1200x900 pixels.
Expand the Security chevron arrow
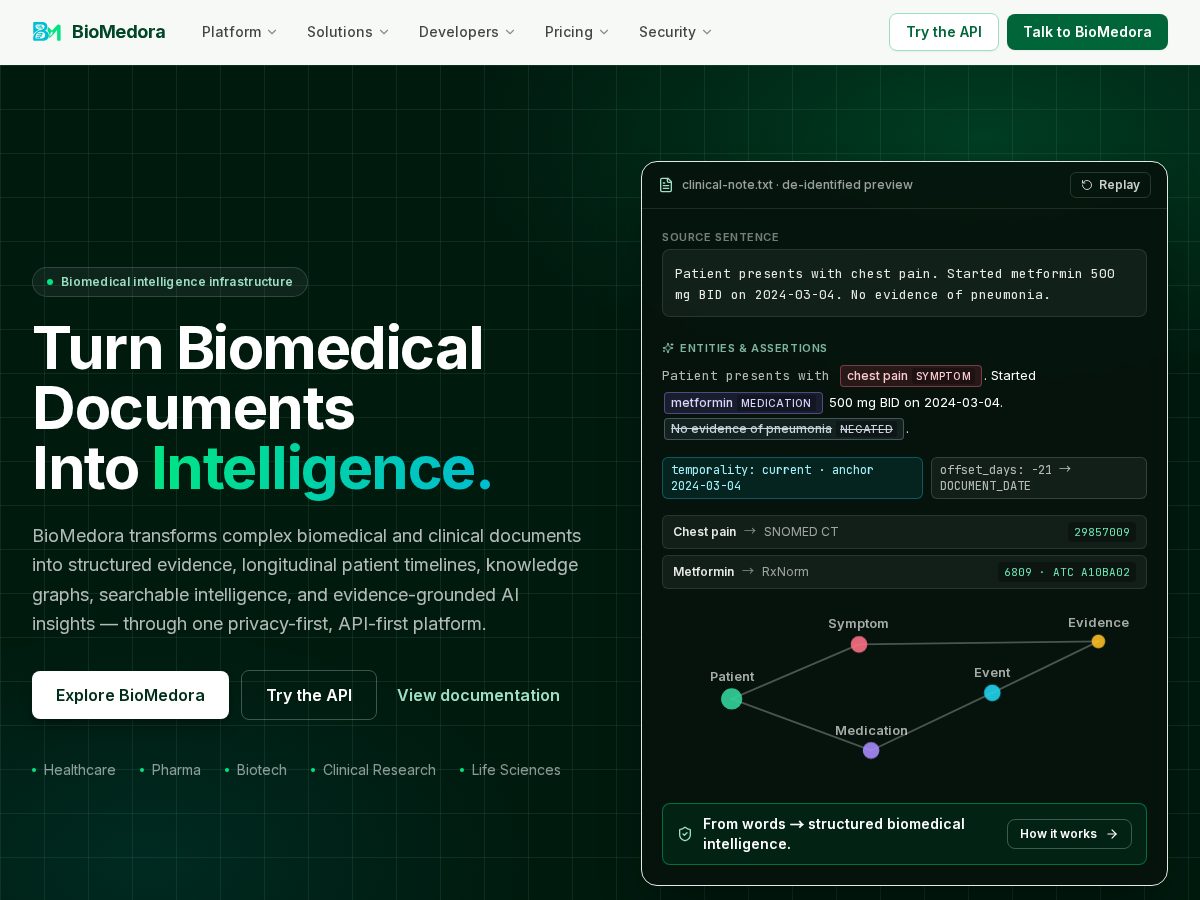[707, 32]
